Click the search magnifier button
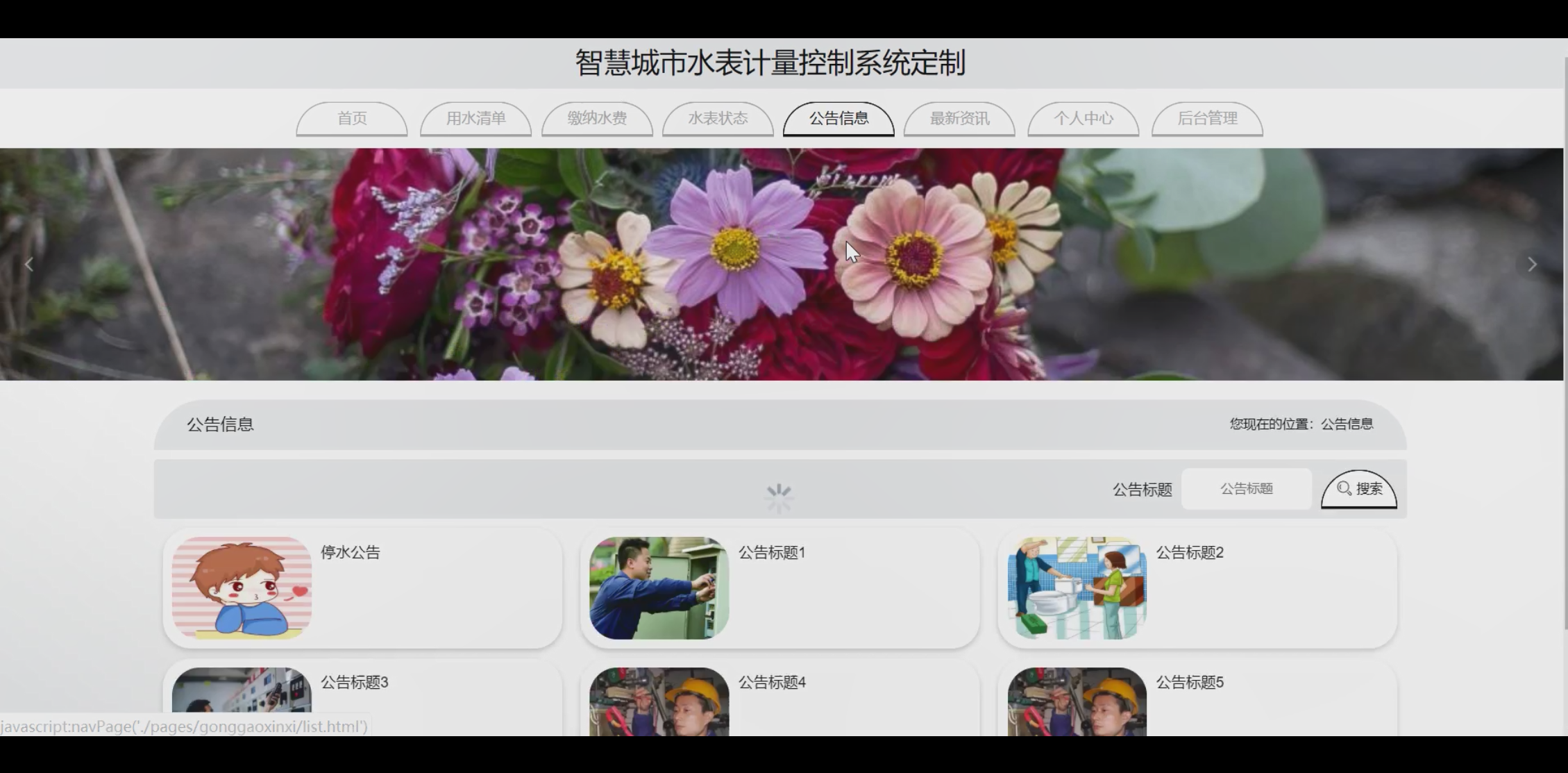Viewport: 1568px width, 773px height. tap(1358, 489)
